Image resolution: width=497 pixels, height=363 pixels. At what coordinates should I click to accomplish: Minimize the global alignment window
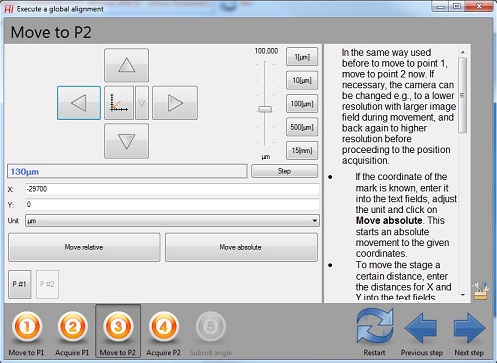click(440, 6)
